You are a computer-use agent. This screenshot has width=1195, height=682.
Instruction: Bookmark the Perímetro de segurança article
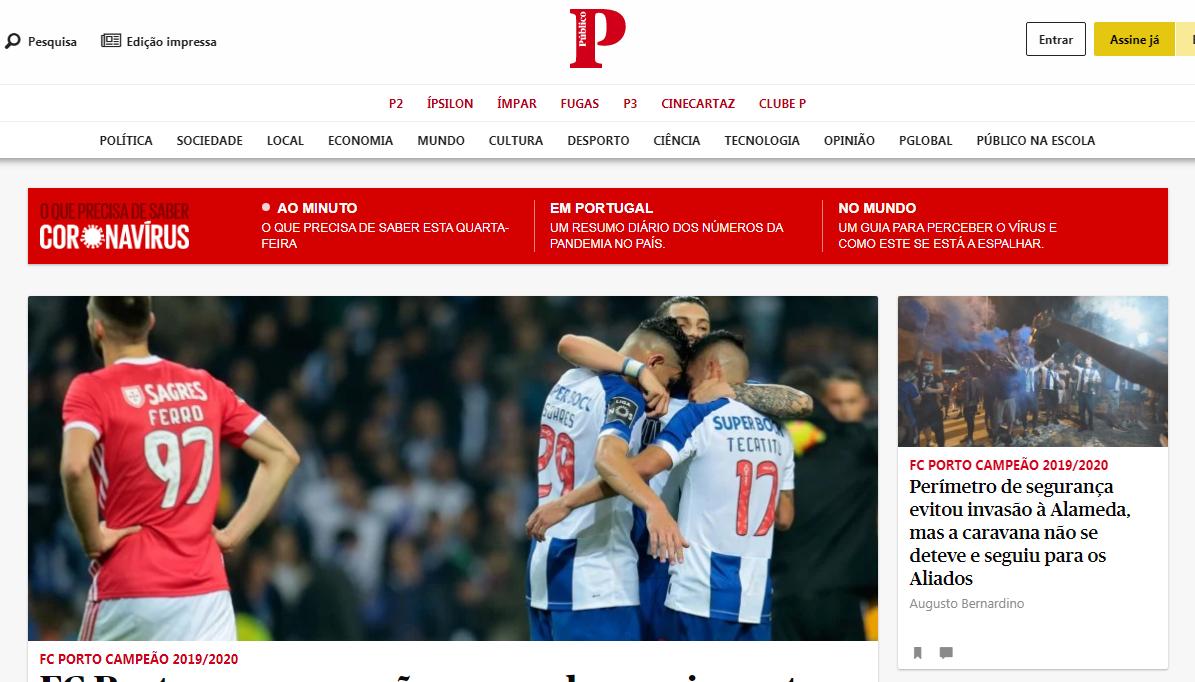[918, 652]
